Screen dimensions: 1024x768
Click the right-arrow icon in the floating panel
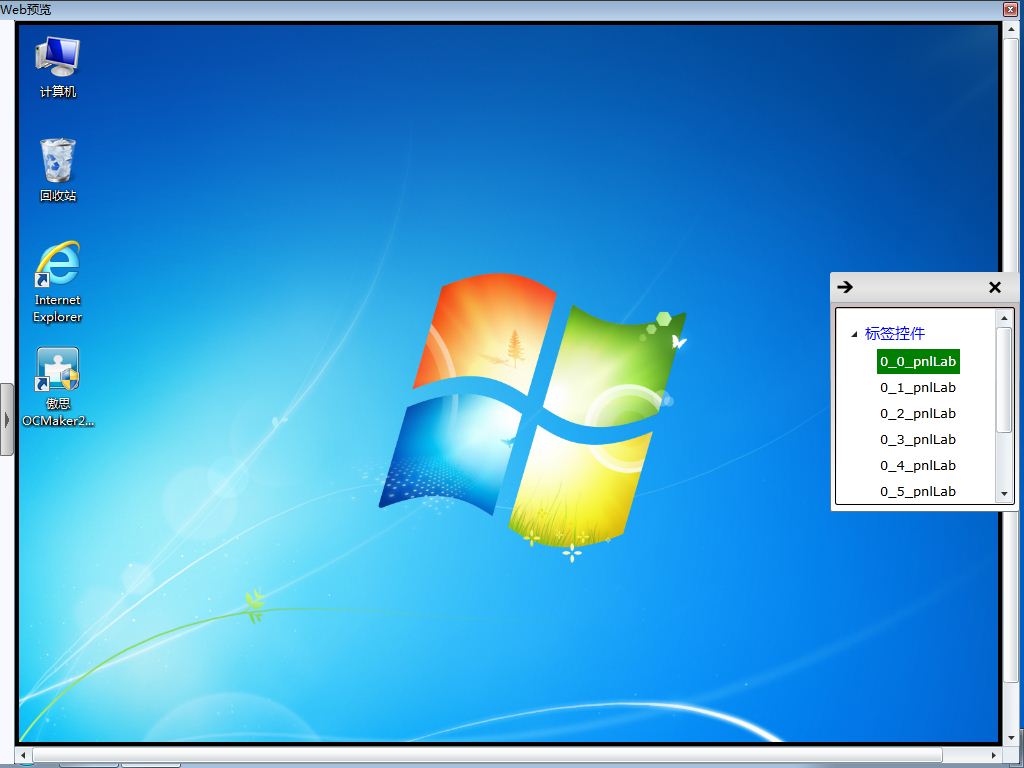pos(845,287)
